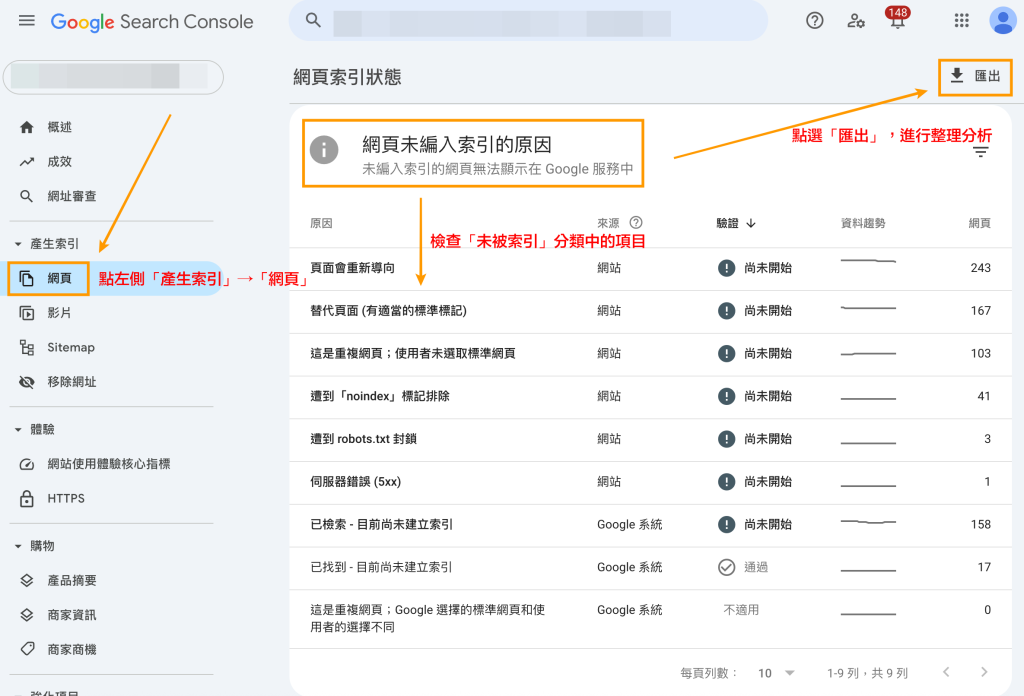
Task: Click the 來源 help question icon
Action: [635, 223]
